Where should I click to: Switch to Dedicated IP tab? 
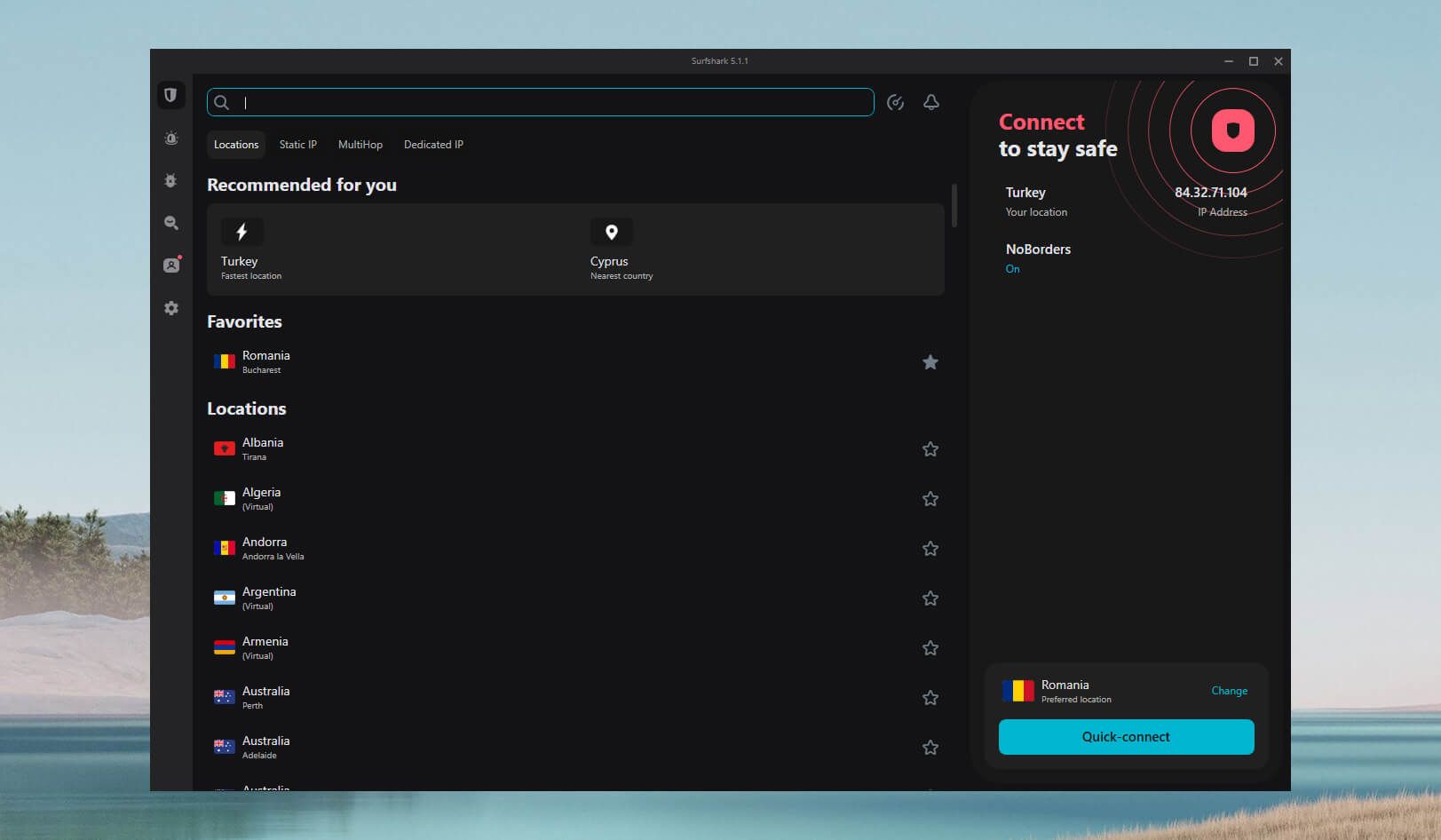click(x=433, y=145)
